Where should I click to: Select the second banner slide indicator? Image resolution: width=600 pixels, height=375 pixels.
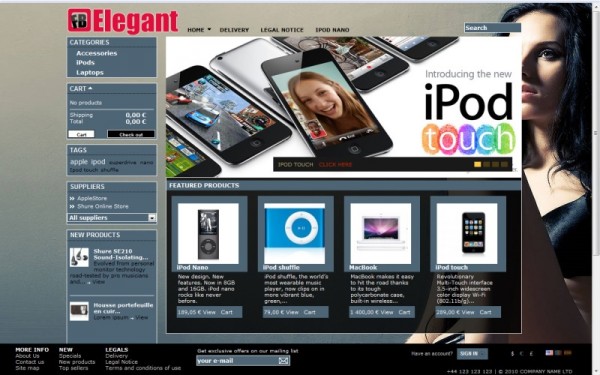point(486,164)
